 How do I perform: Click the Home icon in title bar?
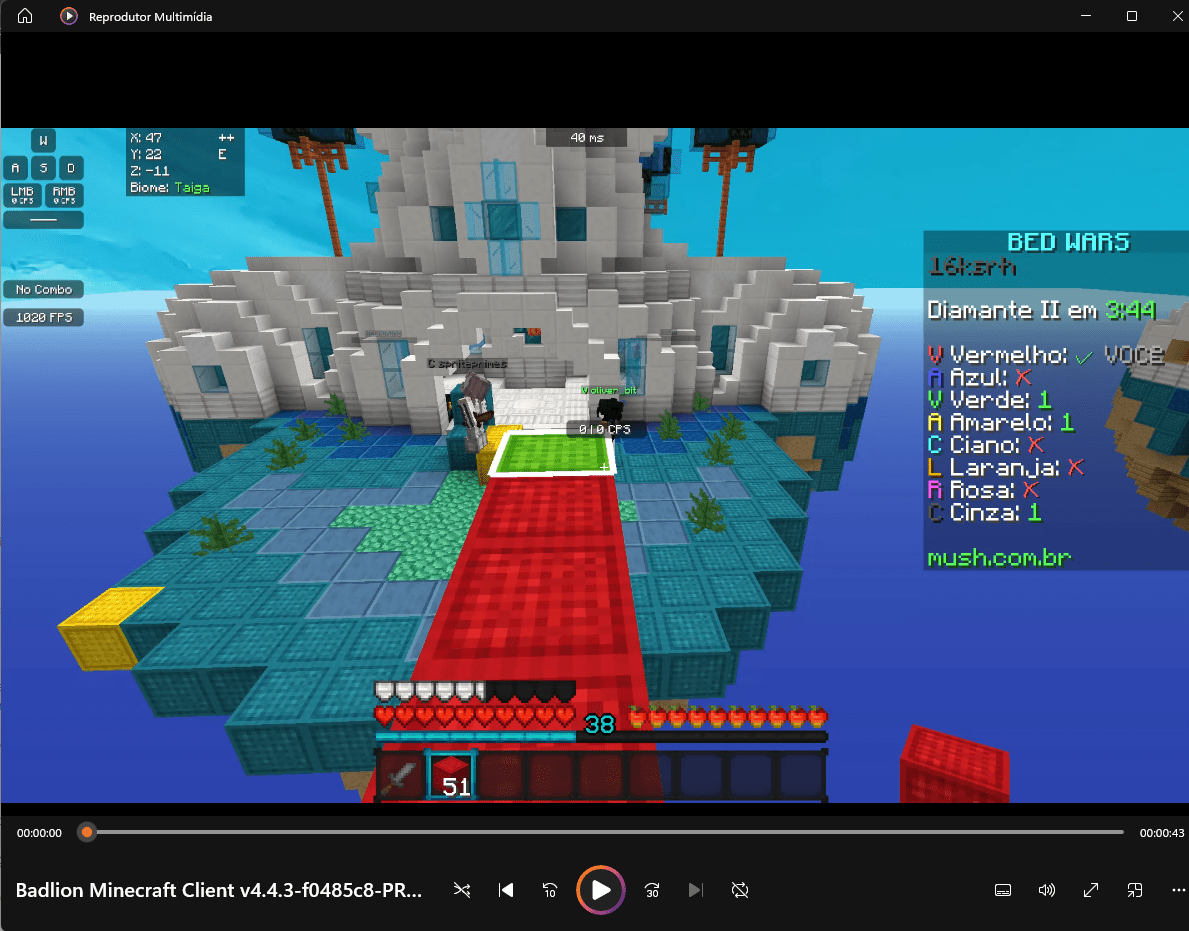click(x=25, y=16)
